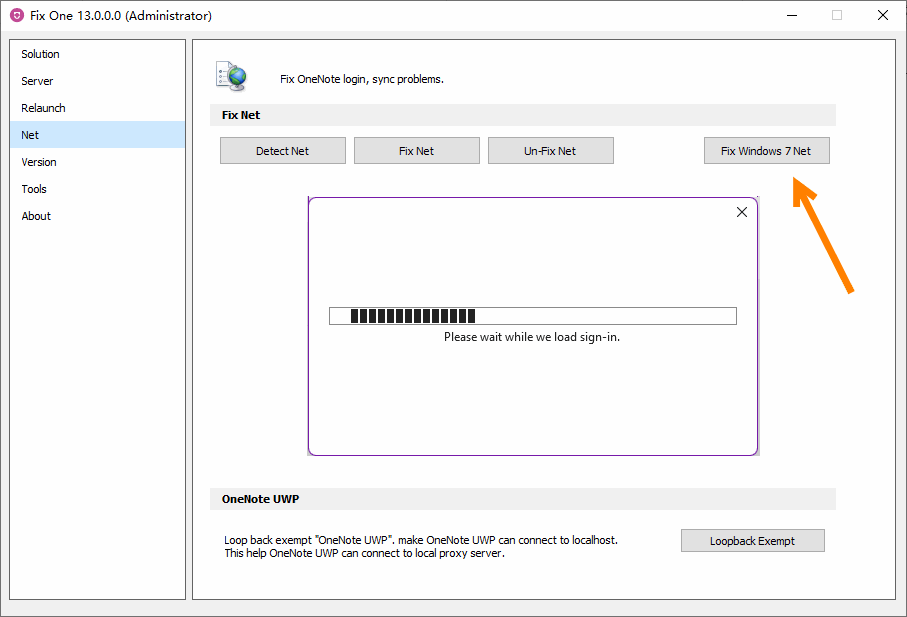Click the Loop back exempt description text
This screenshot has width=907, height=617.
(x=421, y=546)
